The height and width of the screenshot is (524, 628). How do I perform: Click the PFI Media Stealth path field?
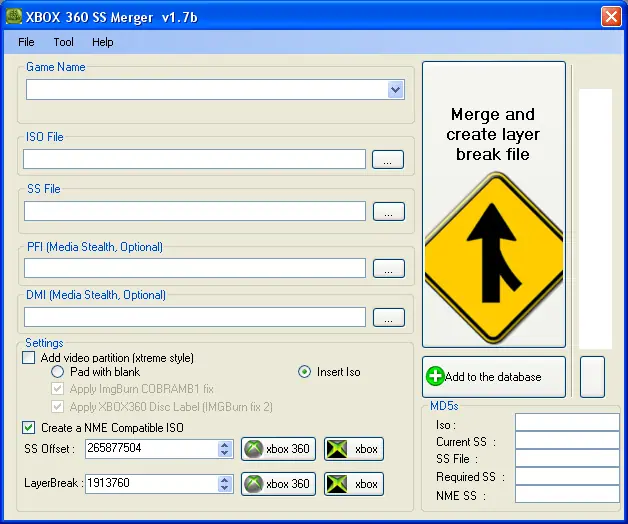[195, 268]
